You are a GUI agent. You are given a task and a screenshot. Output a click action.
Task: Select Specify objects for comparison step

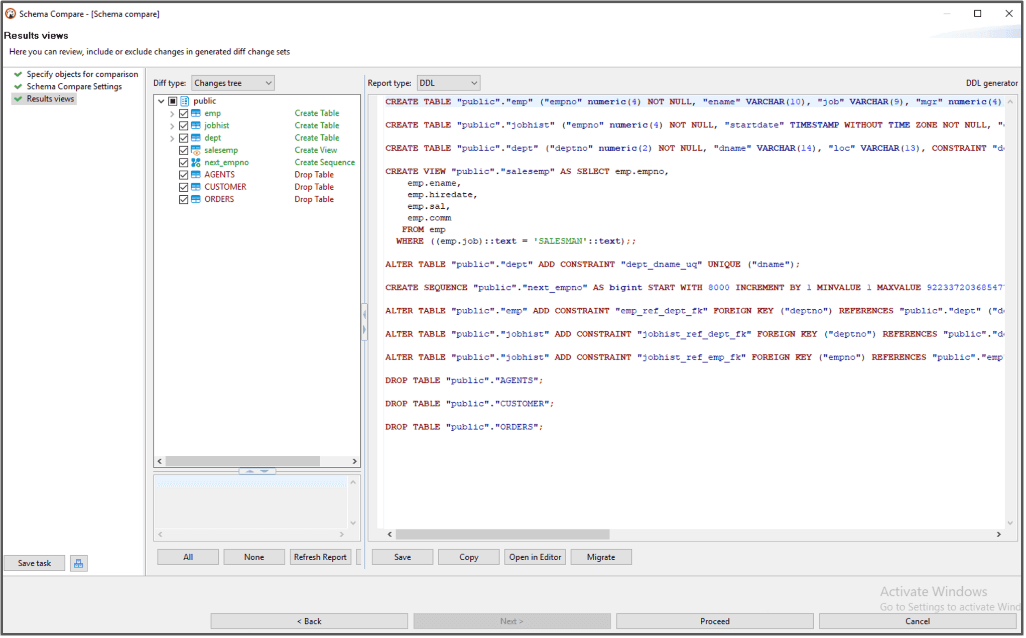point(82,74)
